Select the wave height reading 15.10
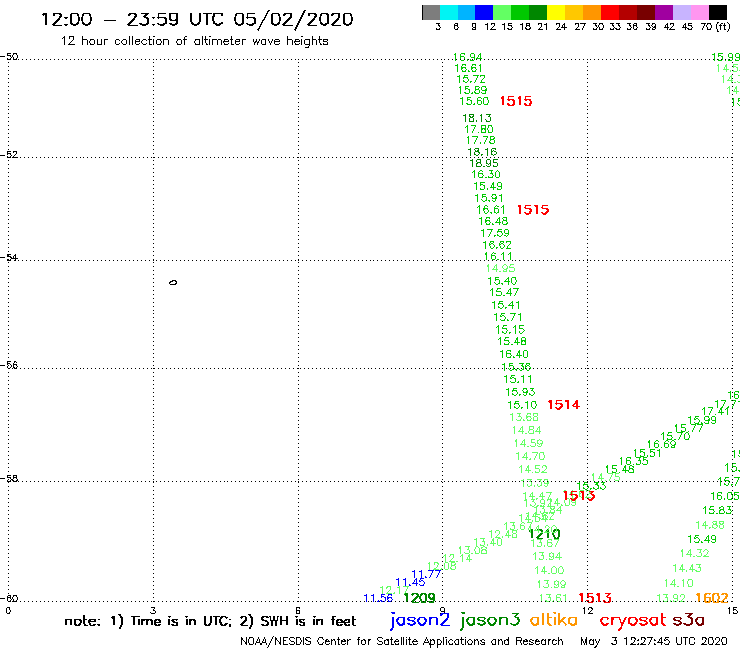The width and height of the screenshot is (740, 650). point(522,405)
